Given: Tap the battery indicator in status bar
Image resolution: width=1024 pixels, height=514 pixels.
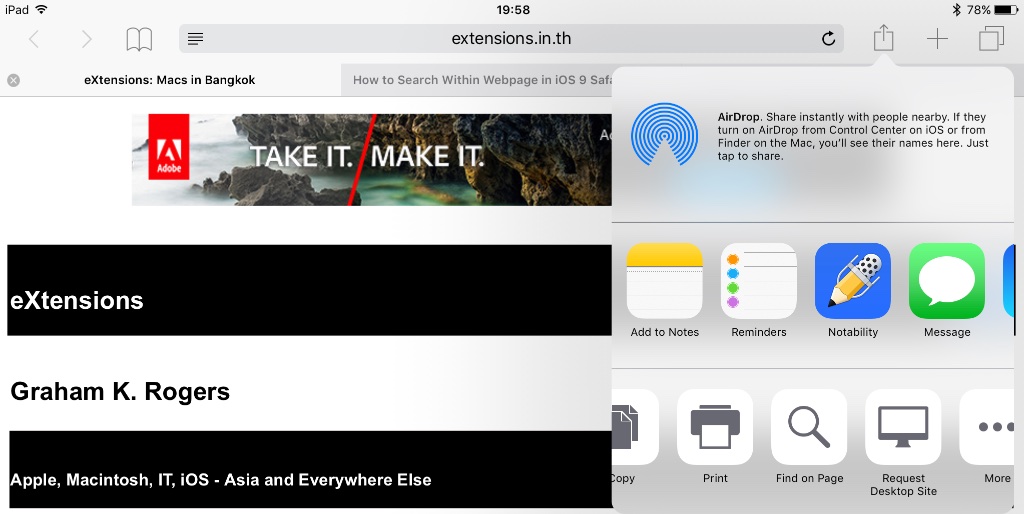Looking at the screenshot, I should 1006,10.
